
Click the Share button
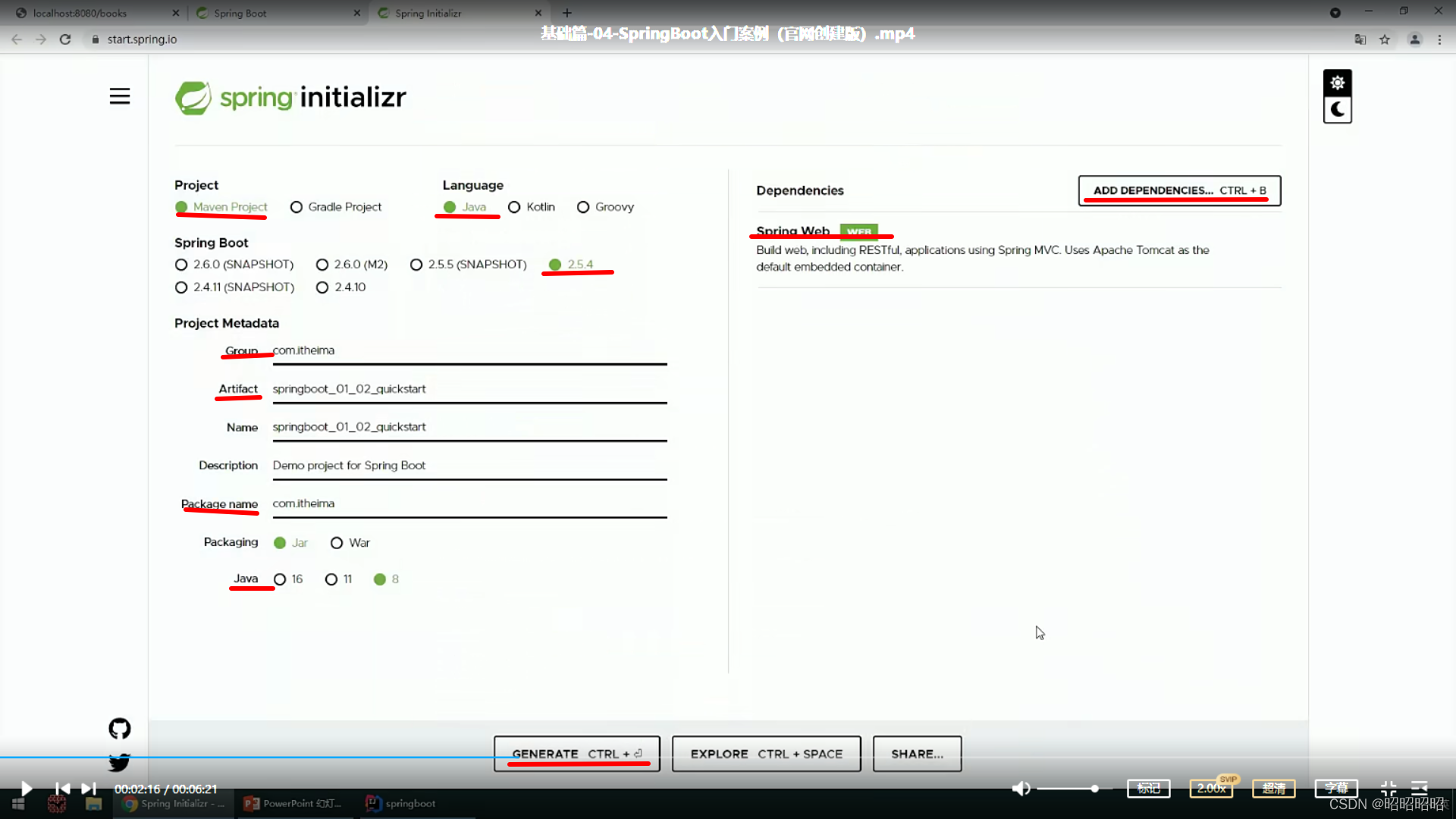918,754
